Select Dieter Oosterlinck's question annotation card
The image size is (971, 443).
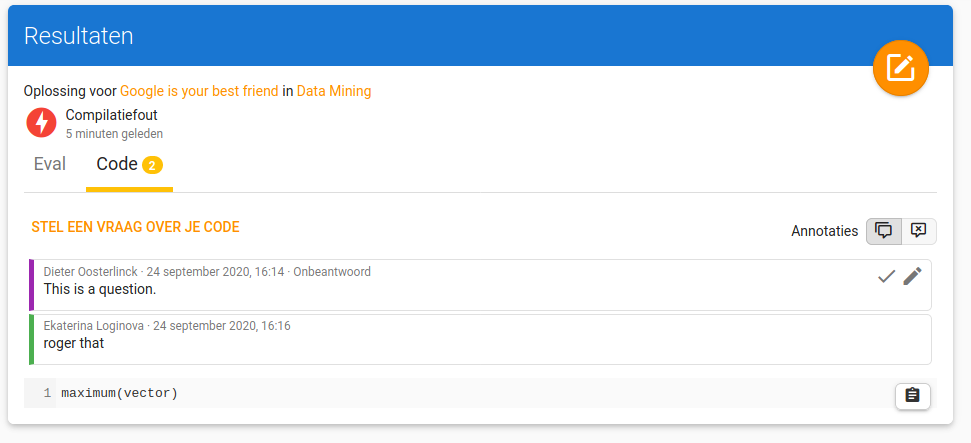click(x=481, y=285)
